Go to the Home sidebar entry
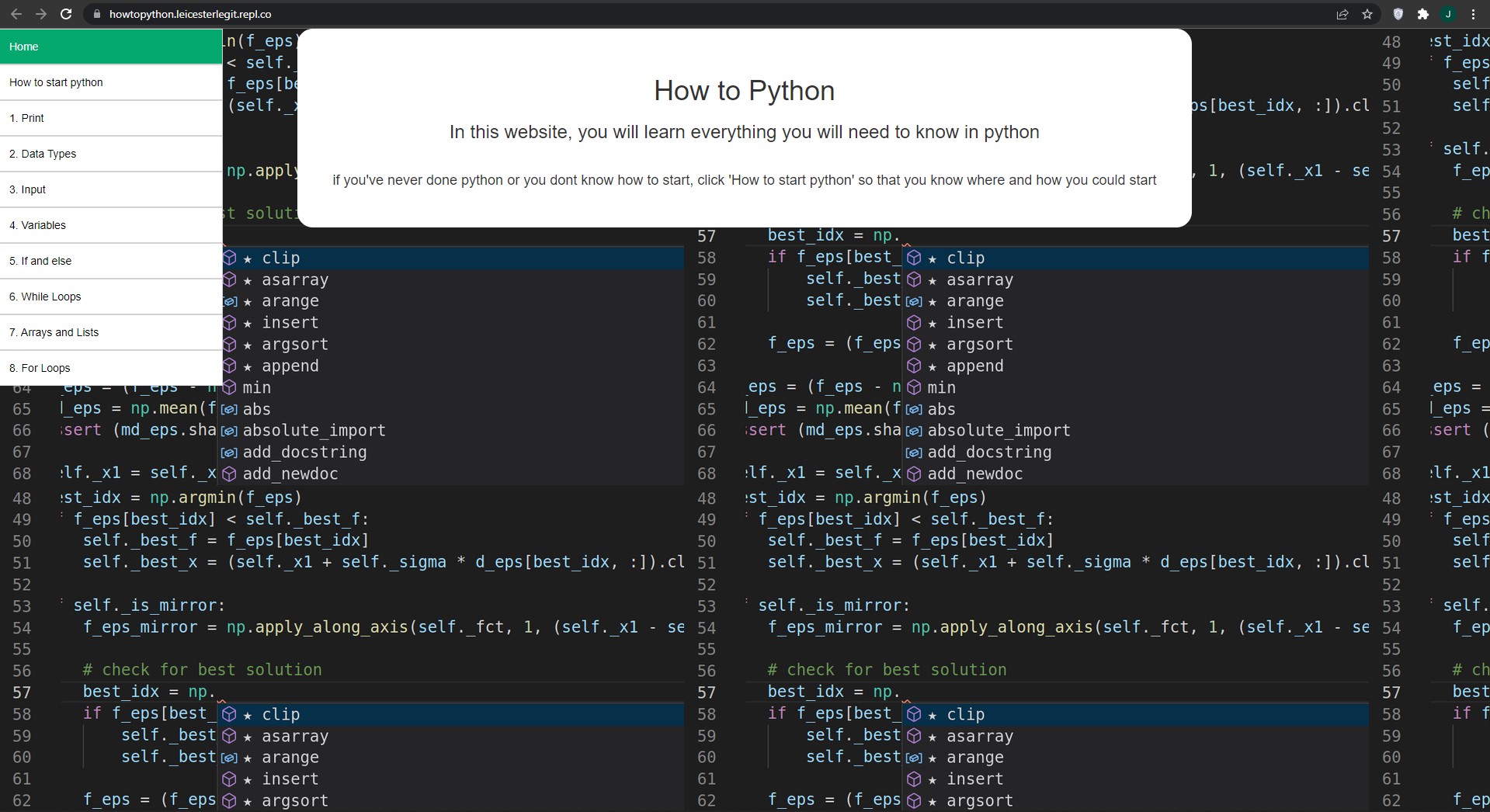This screenshot has height=812, width=1490. pos(23,47)
